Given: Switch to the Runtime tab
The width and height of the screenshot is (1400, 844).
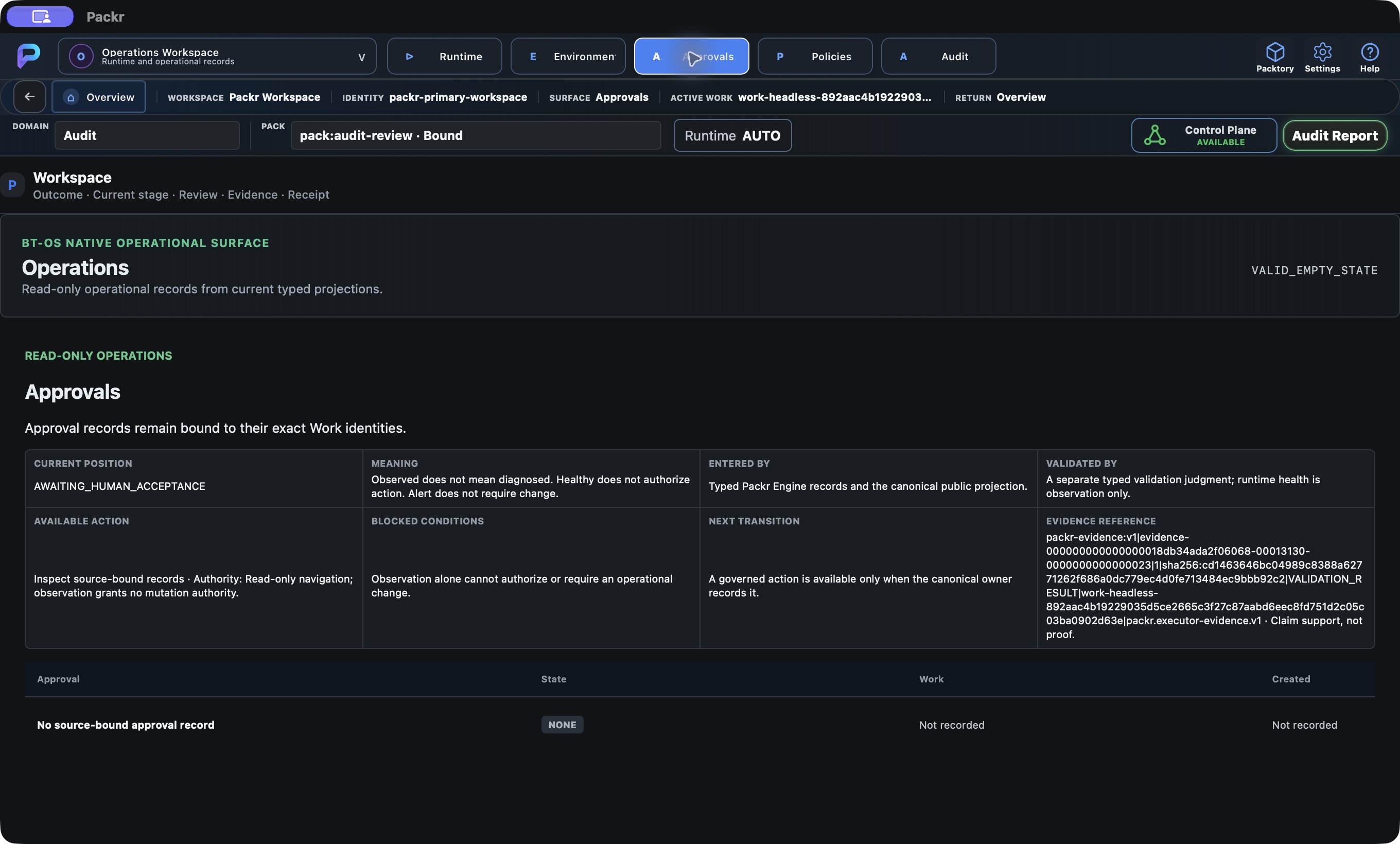Looking at the screenshot, I should [x=444, y=56].
